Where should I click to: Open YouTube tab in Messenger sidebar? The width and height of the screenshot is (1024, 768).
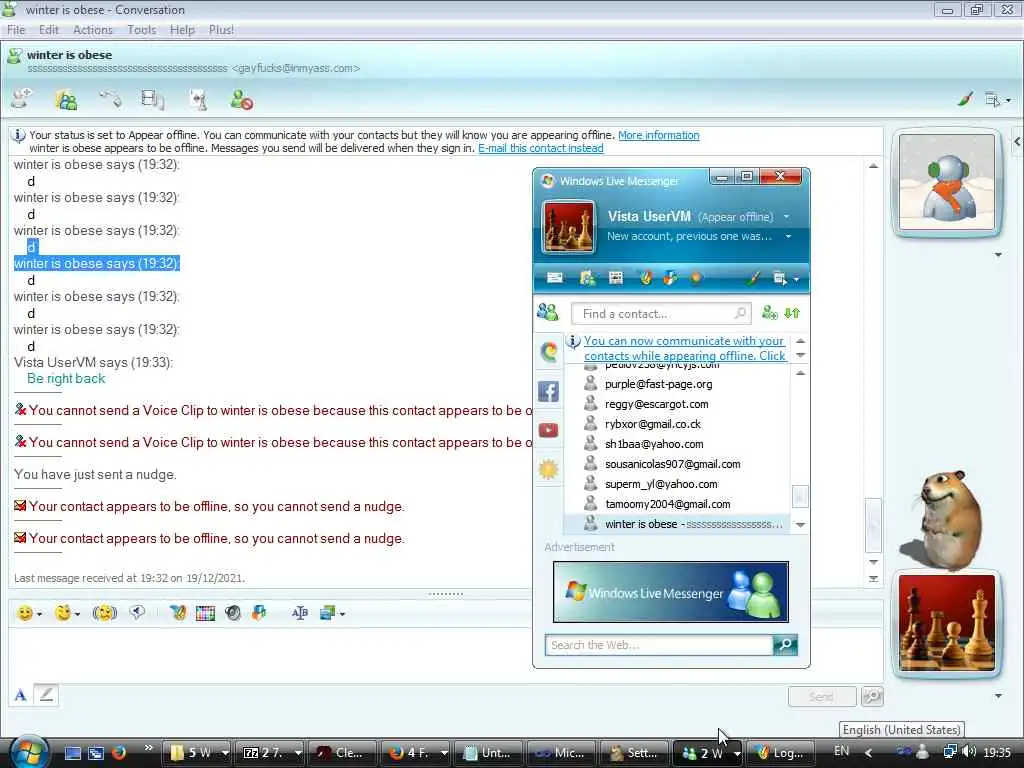[x=548, y=430]
